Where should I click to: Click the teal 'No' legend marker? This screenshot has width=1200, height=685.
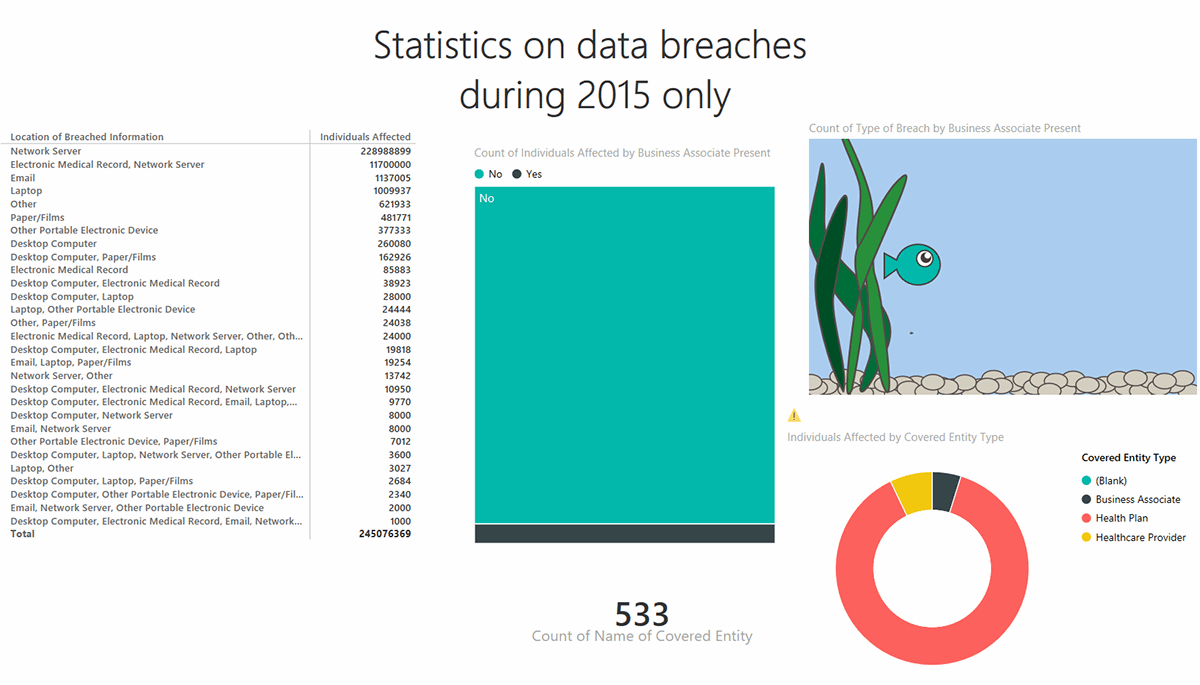pos(479,174)
